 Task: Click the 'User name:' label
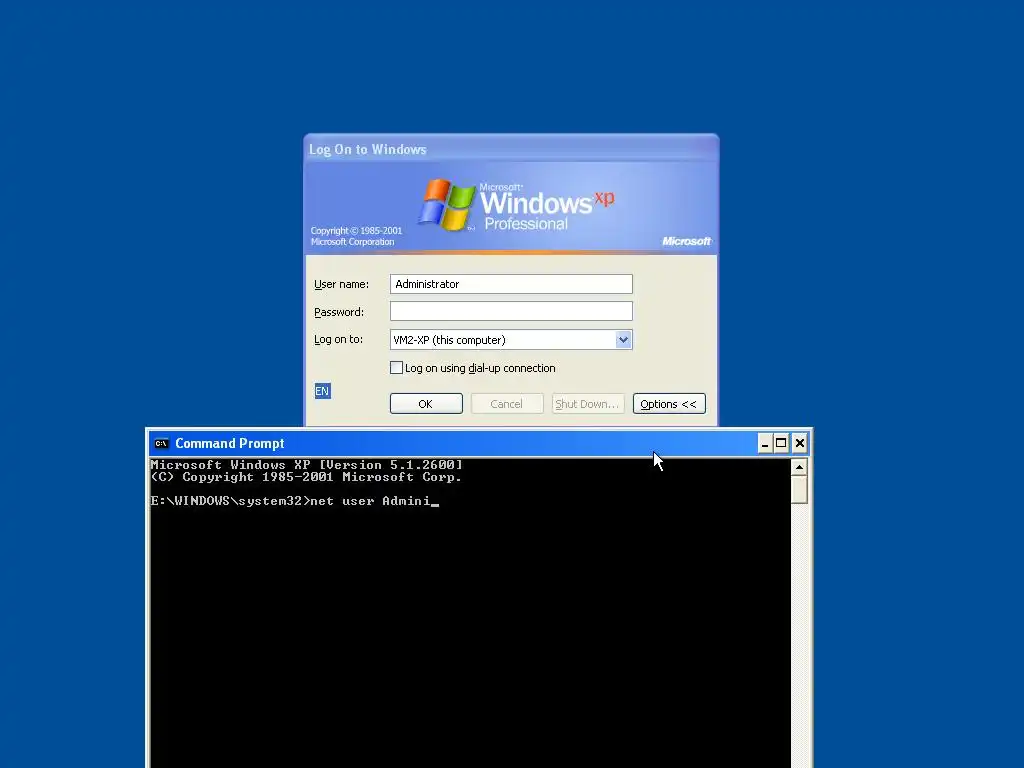click(x=342, y=284)
